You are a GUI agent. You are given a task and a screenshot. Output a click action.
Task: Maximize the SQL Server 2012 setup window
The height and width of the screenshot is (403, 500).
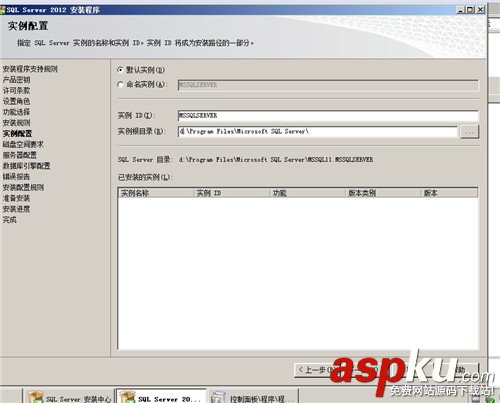click(x=470, y=10)
